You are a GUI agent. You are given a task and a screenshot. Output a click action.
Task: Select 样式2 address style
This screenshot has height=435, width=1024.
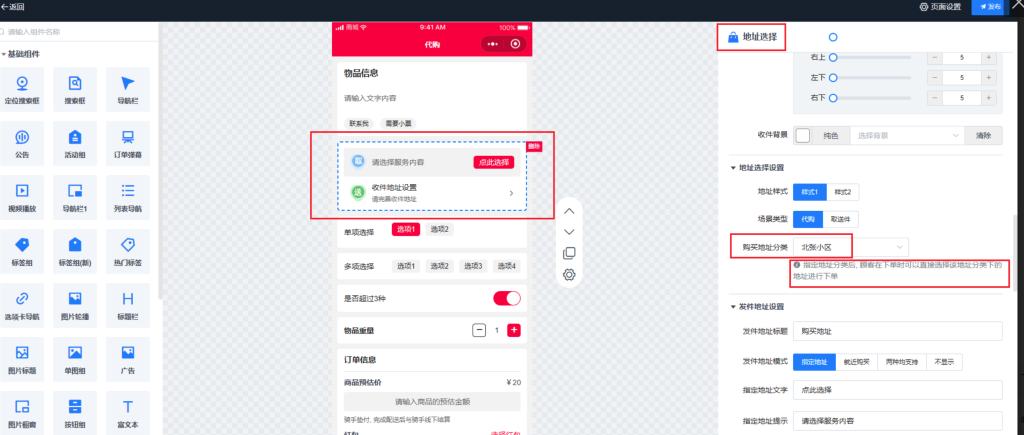[x=847, y=191]
